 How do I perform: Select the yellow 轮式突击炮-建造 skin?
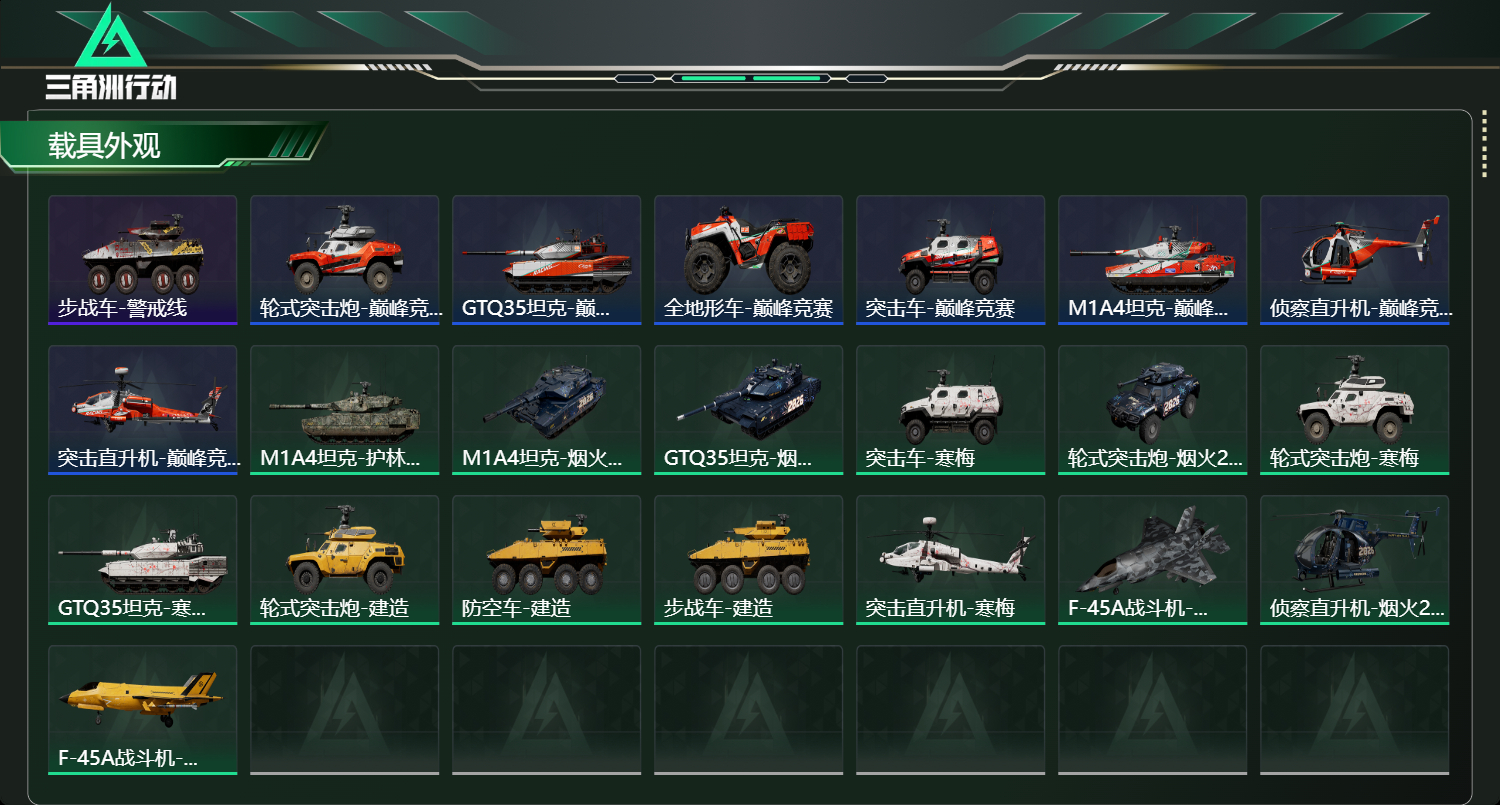[x=345, y=560]
